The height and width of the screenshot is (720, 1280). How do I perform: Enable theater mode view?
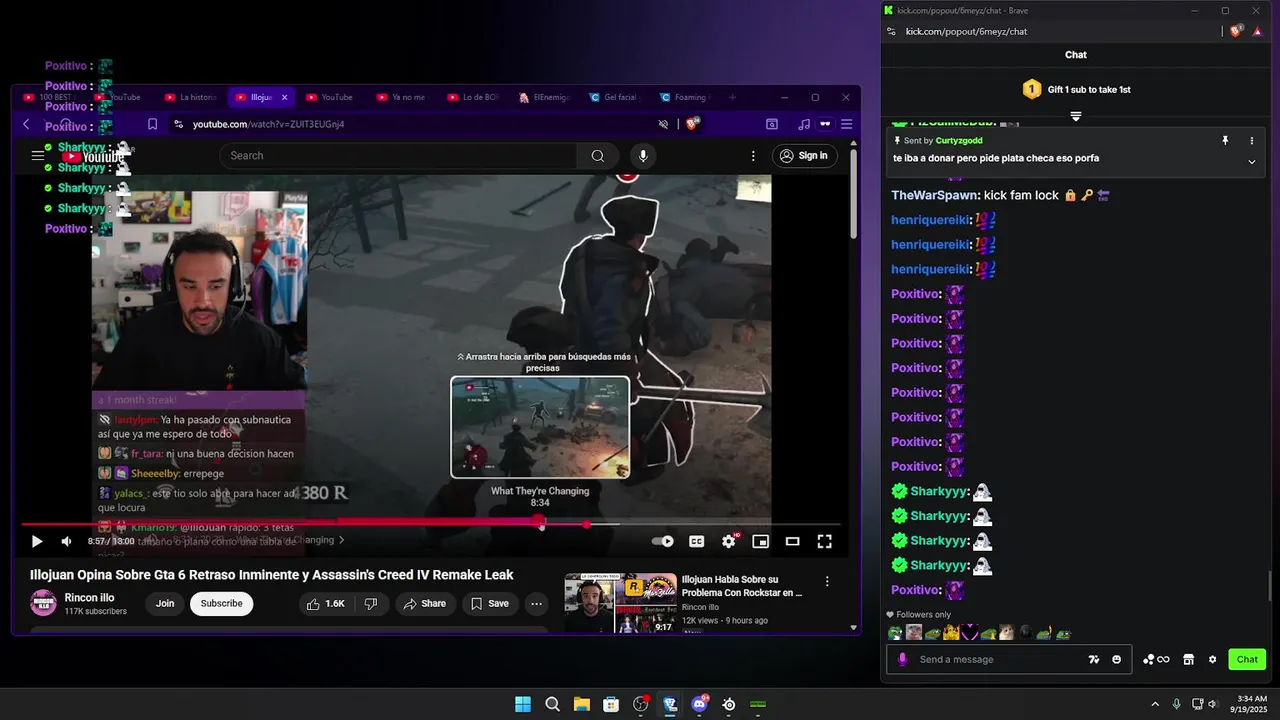click(x=792, y=541)
